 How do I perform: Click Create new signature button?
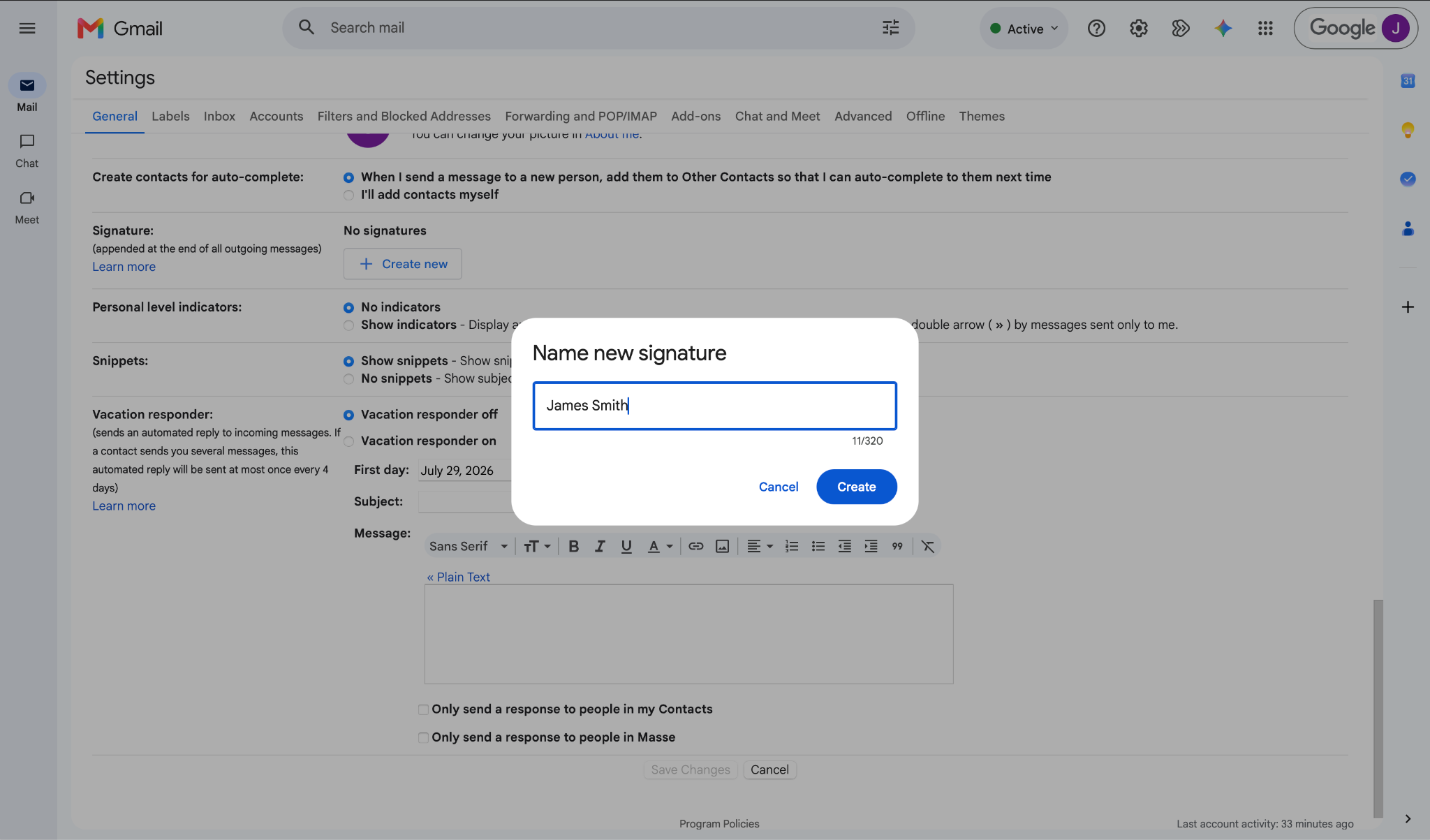click(x=402, y=264)
